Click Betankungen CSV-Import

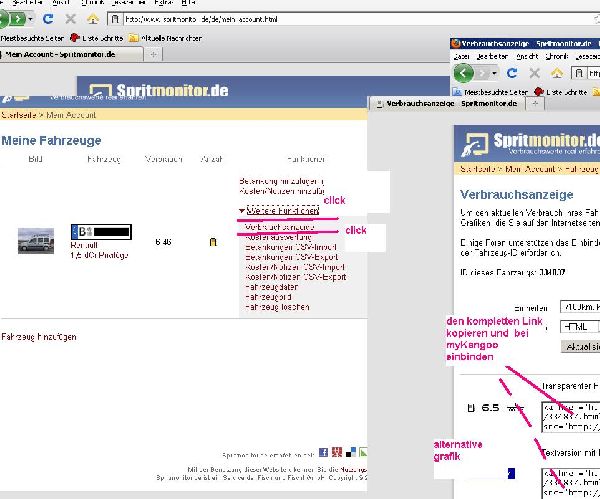pos(290,247)
